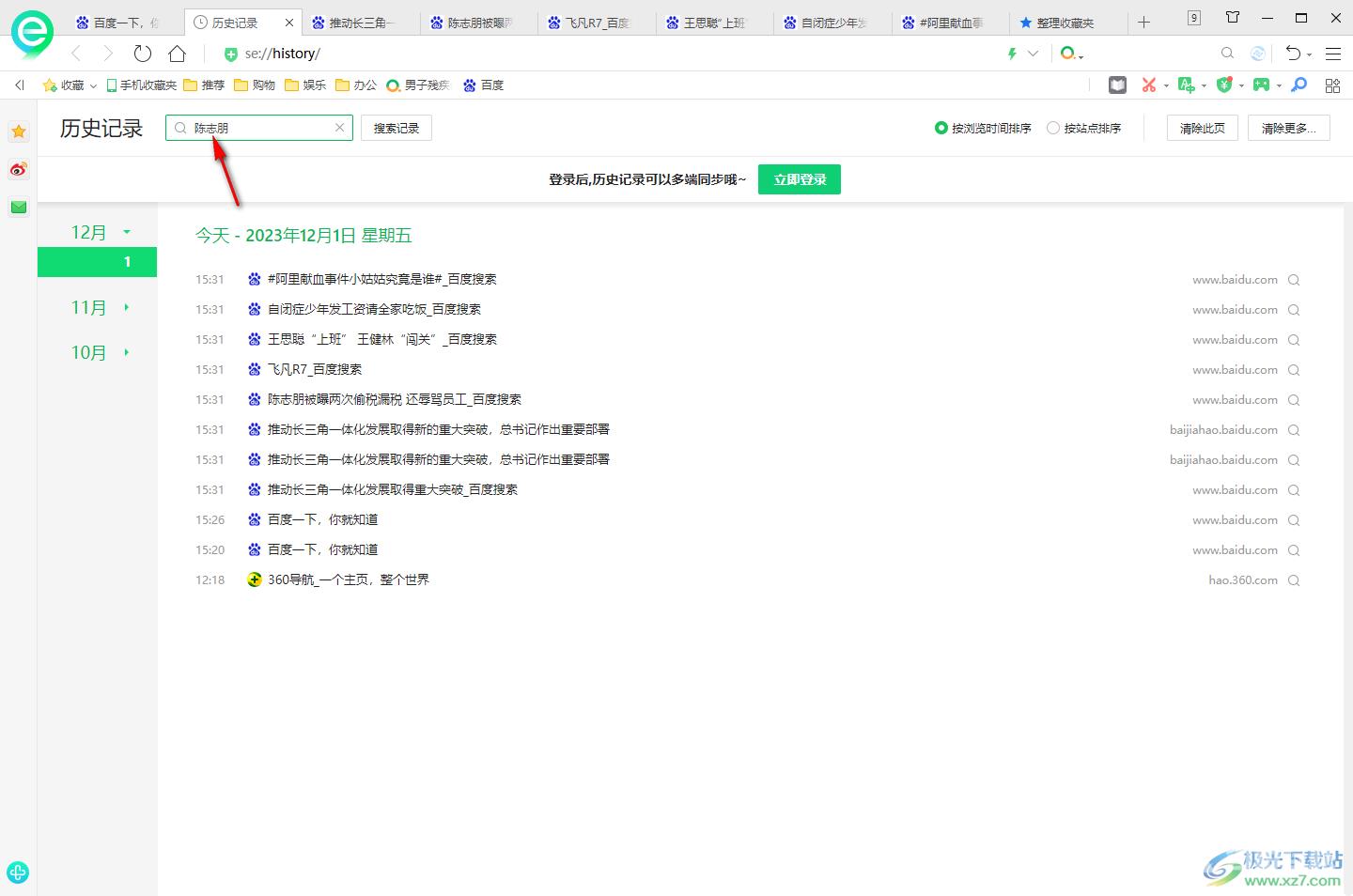Open the extensions grid icon
The width and height of the screenshot is (1353, 896).
[x=1332, y=85]
